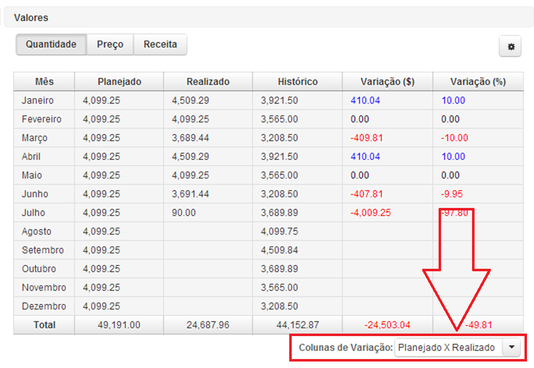Select the Junho row label
The height and width of the screenshot is (368, 534).
[x=35, y=194]
